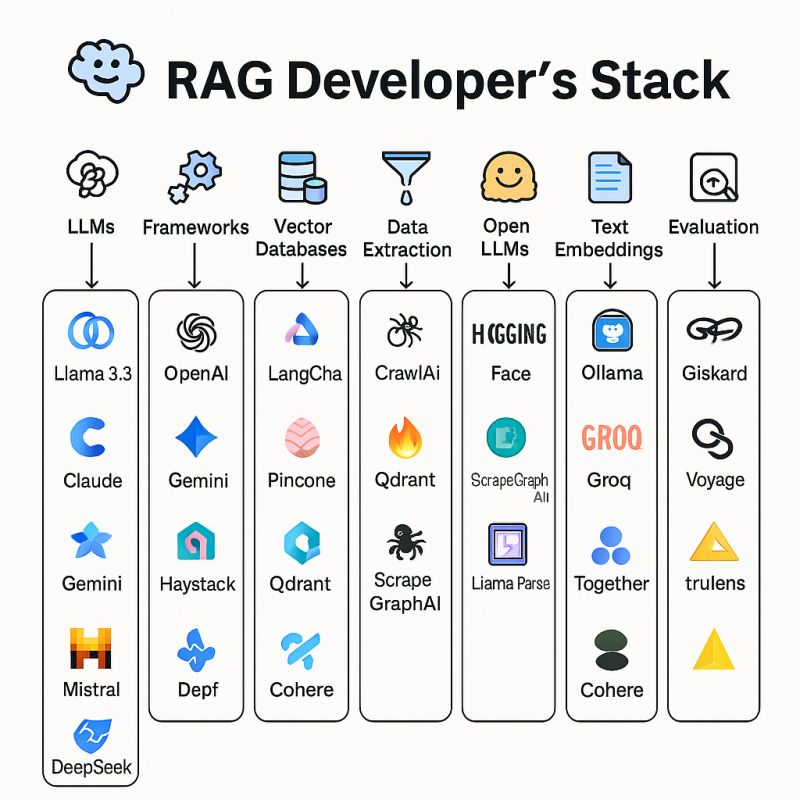Select the DeepSeek blue whale icon

(92, 736)
